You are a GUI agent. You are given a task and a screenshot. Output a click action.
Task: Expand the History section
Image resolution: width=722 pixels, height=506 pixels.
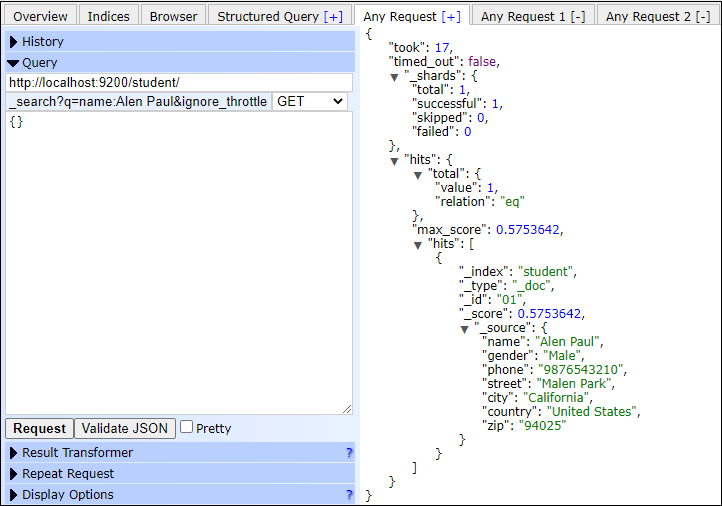[x=180, y=41]
